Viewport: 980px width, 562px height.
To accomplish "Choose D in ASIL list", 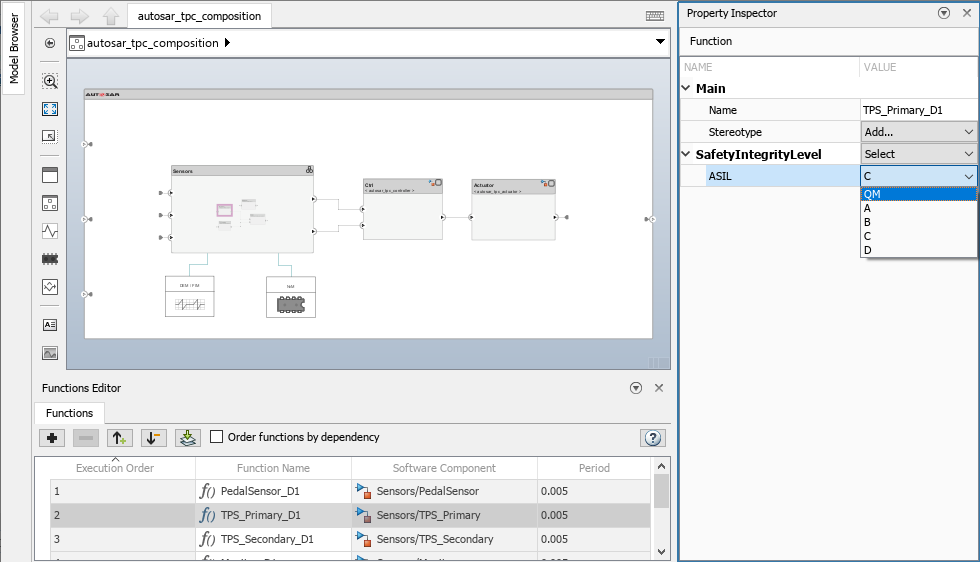I will point(919,250).
